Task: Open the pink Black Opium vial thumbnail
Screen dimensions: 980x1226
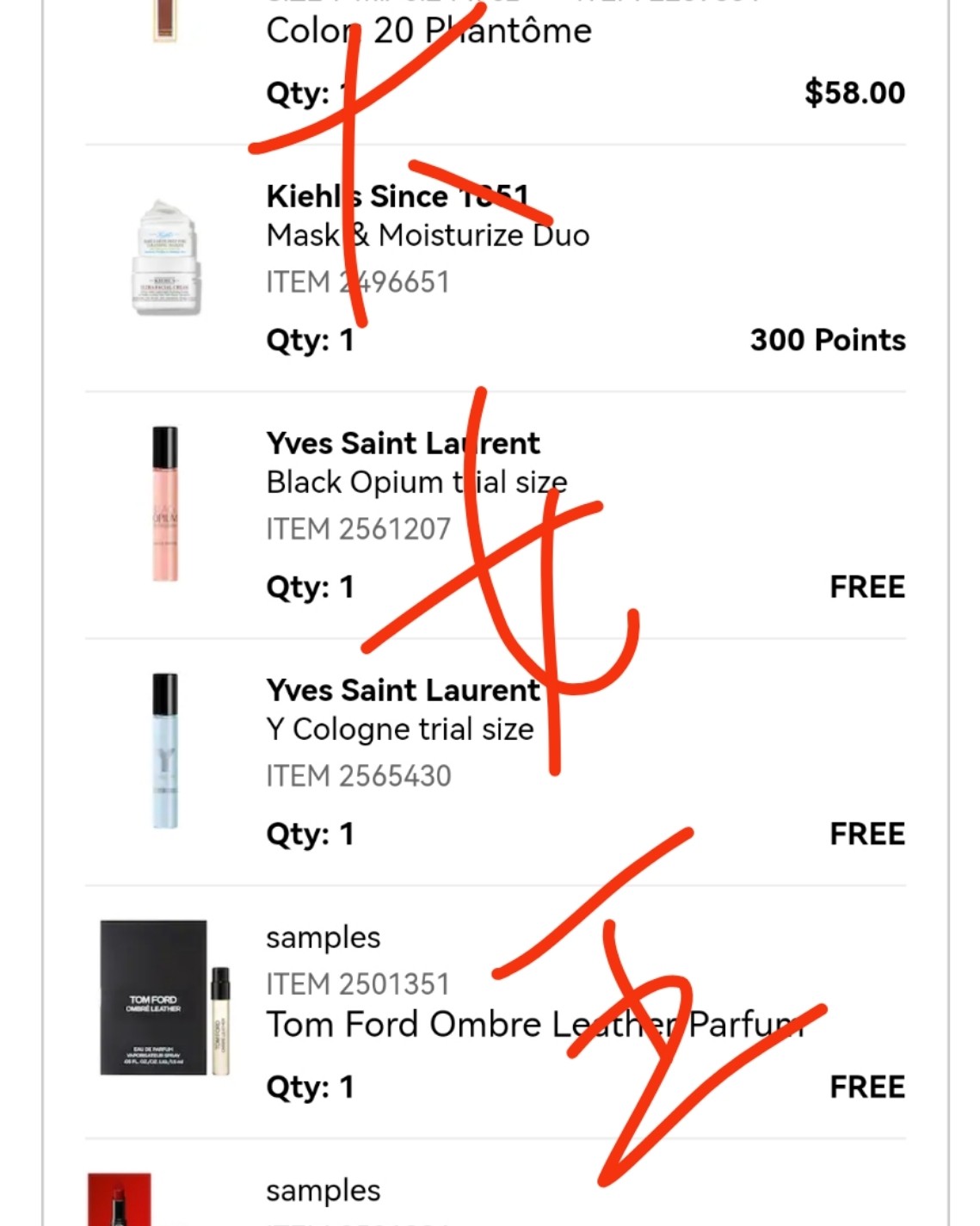Action: point(165,504)
